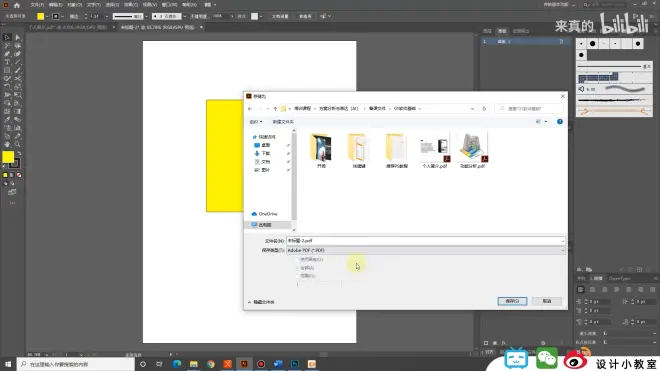Select the Type tool
This screenshot has width=660, height=371.
click(7, 62)
